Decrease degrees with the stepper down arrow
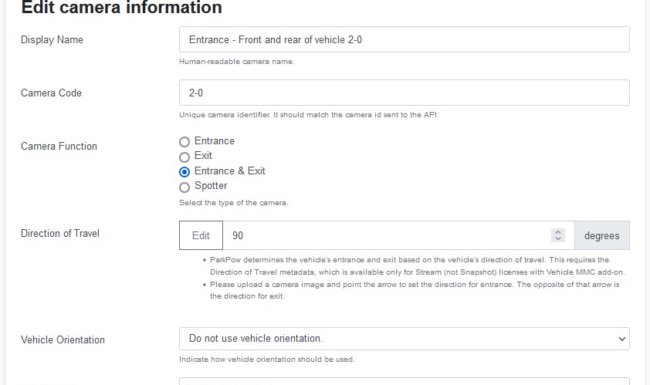Viewport: 650px width, 385px height. point(558,239)
